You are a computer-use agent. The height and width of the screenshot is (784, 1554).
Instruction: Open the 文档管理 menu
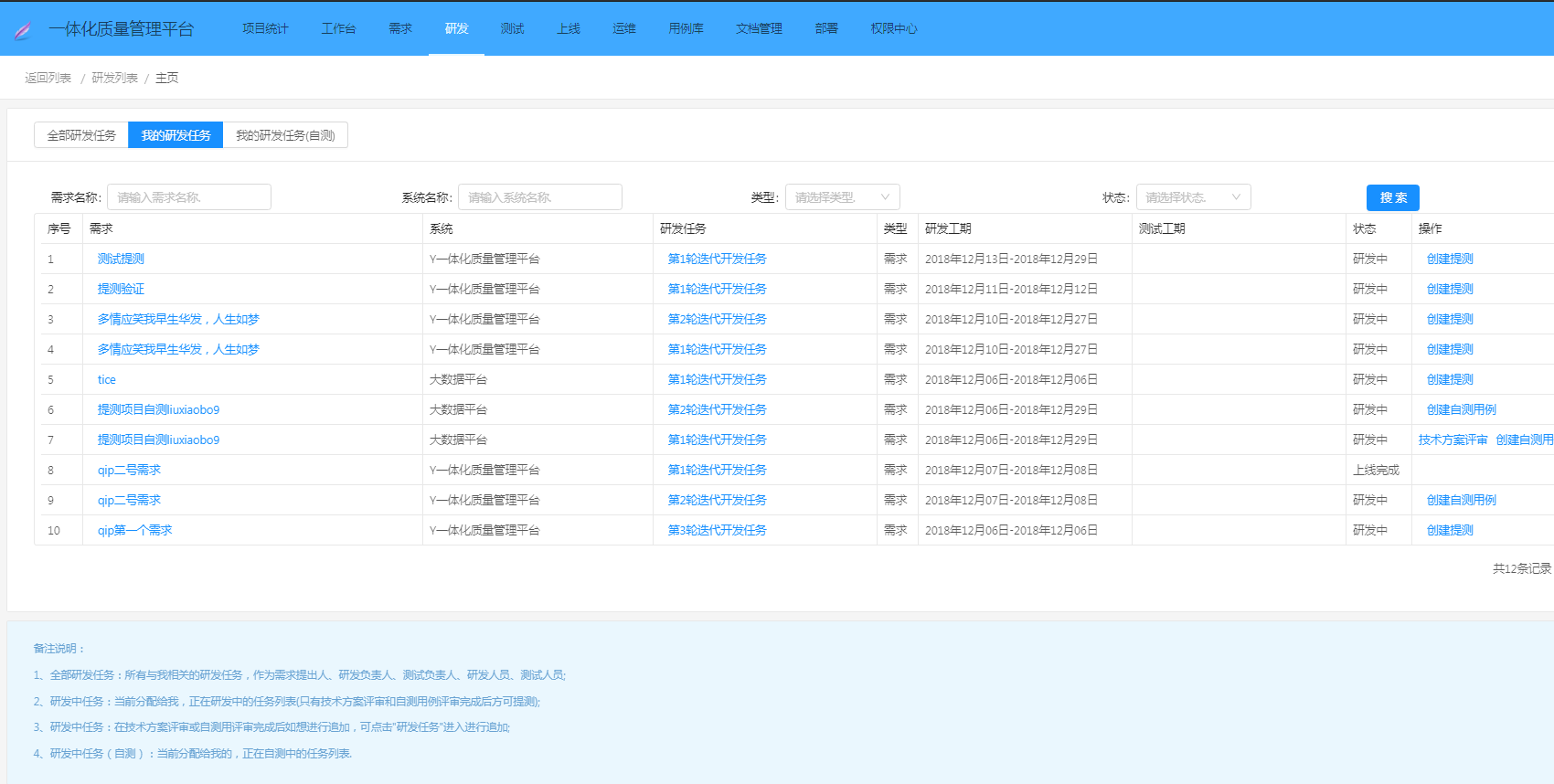point(759,28)
